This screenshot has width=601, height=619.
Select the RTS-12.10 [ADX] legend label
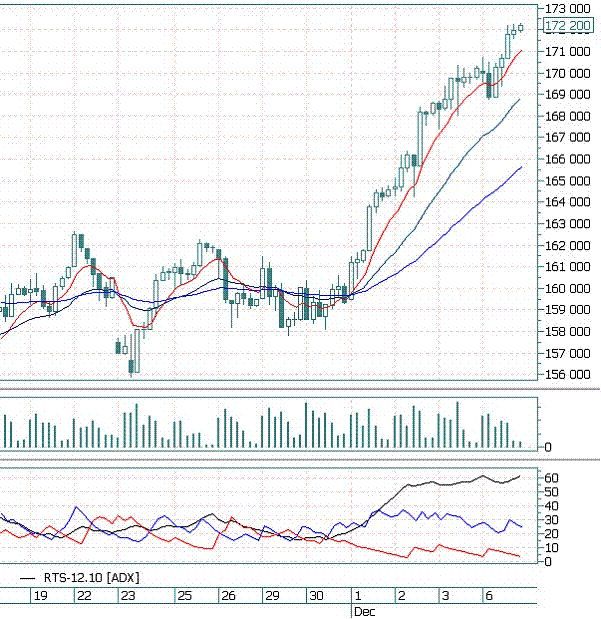pos(92,578)
